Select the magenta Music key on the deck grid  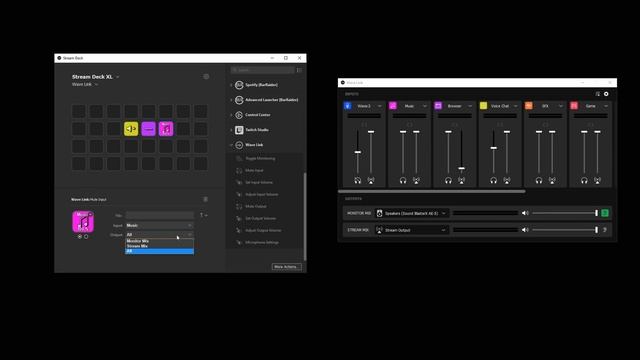166,129
